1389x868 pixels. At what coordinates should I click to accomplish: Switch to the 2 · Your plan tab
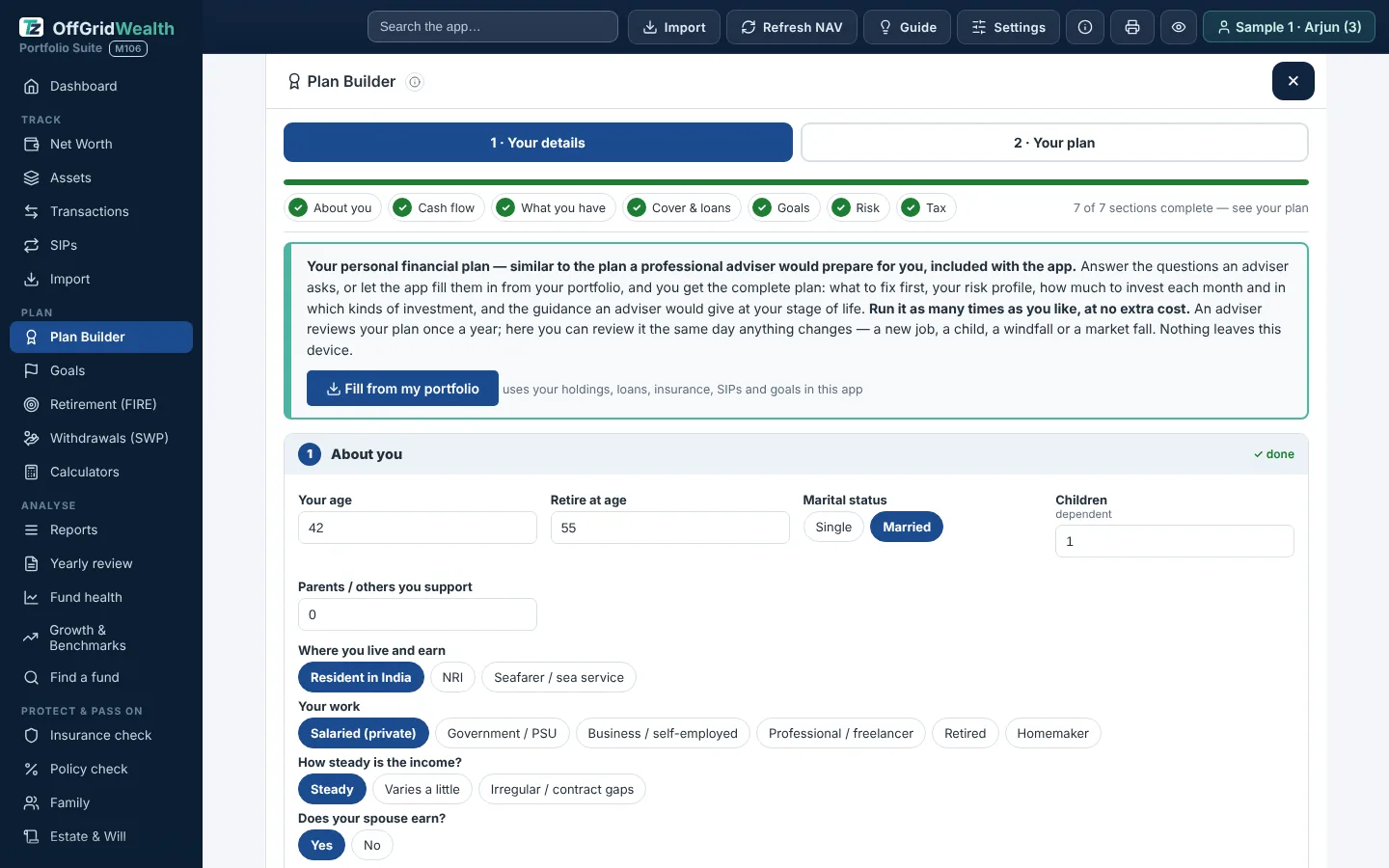pyautogui.click(x=1054, y=143)
